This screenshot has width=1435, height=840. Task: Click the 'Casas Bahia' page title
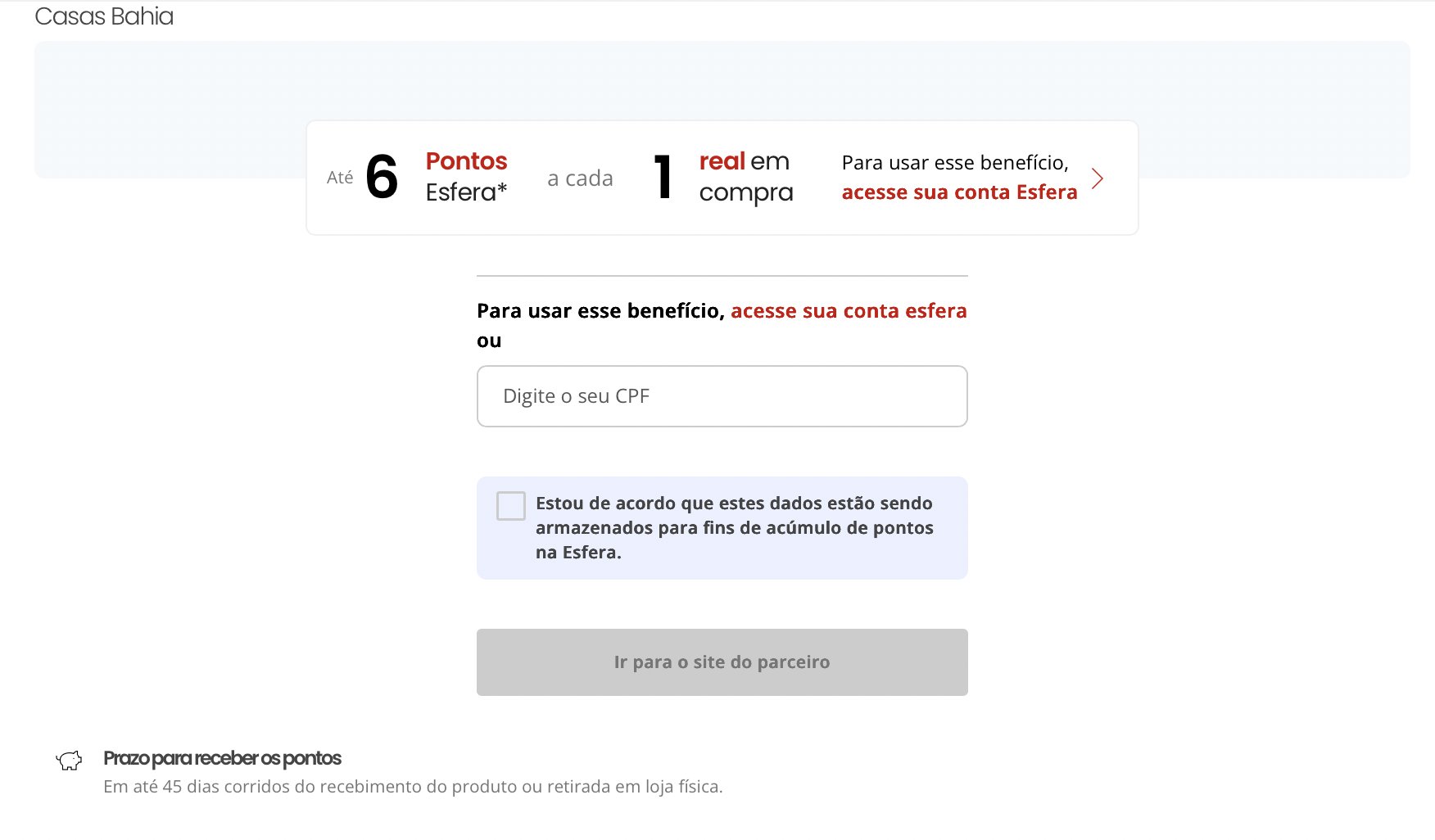pos(104,16)
